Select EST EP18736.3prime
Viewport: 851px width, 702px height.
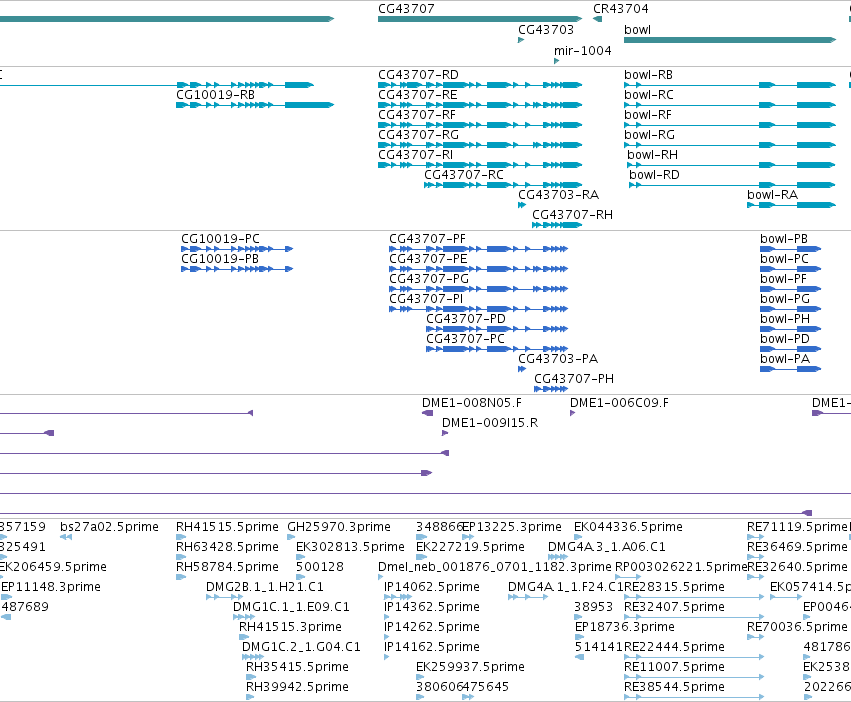580,637
